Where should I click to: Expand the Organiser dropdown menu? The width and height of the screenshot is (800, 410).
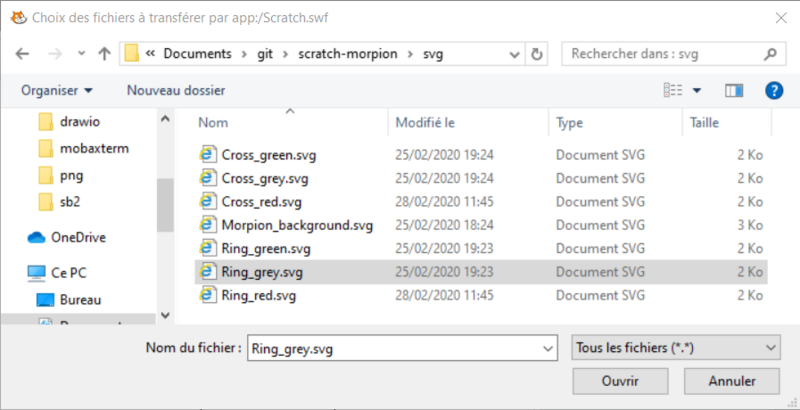point(57,90)
